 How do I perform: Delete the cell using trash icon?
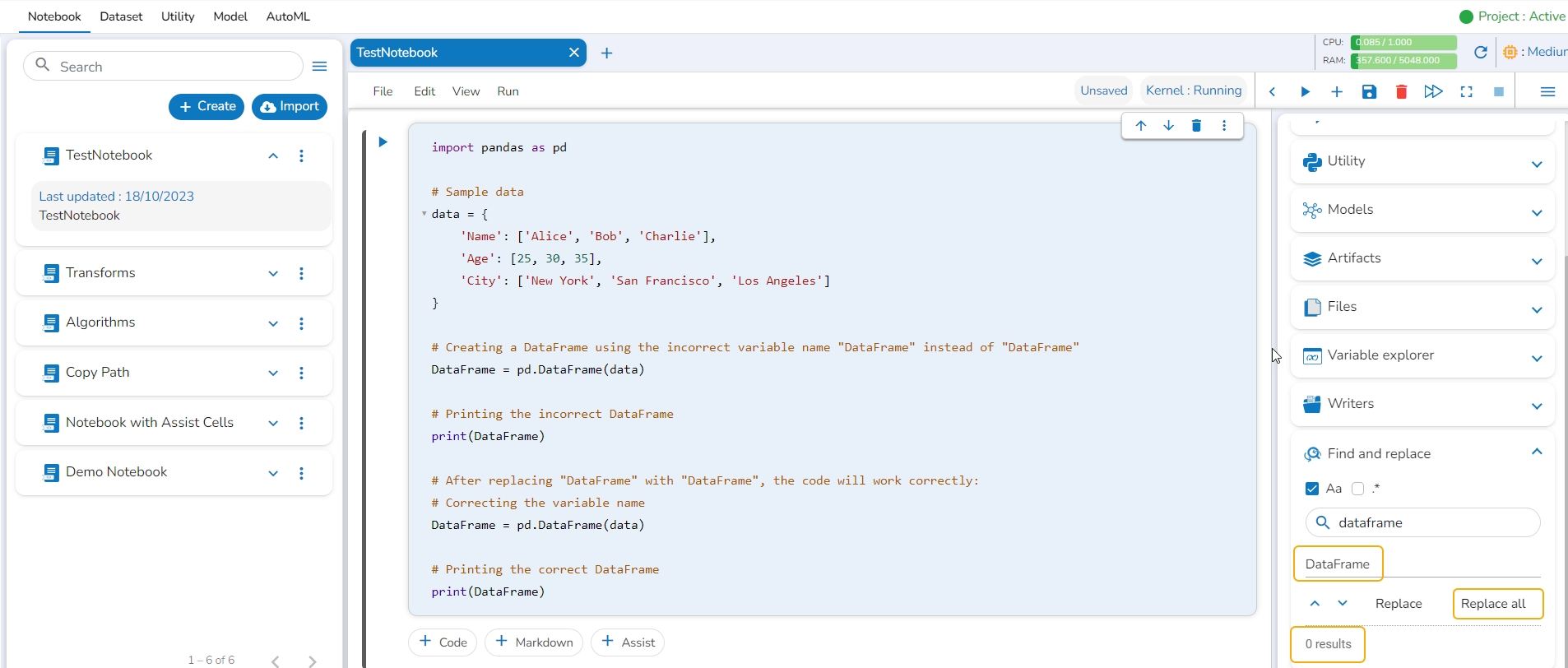click(x=1196, y=126)
